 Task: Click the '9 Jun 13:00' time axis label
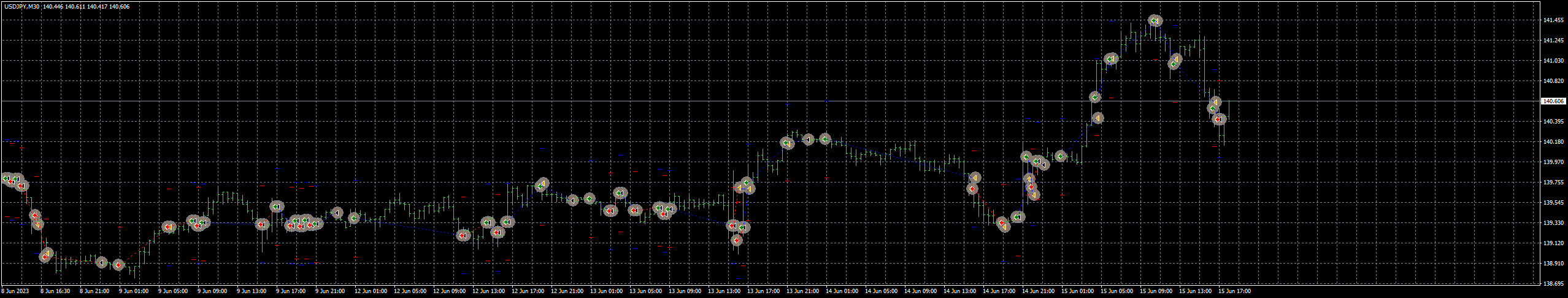coord(252,291)
